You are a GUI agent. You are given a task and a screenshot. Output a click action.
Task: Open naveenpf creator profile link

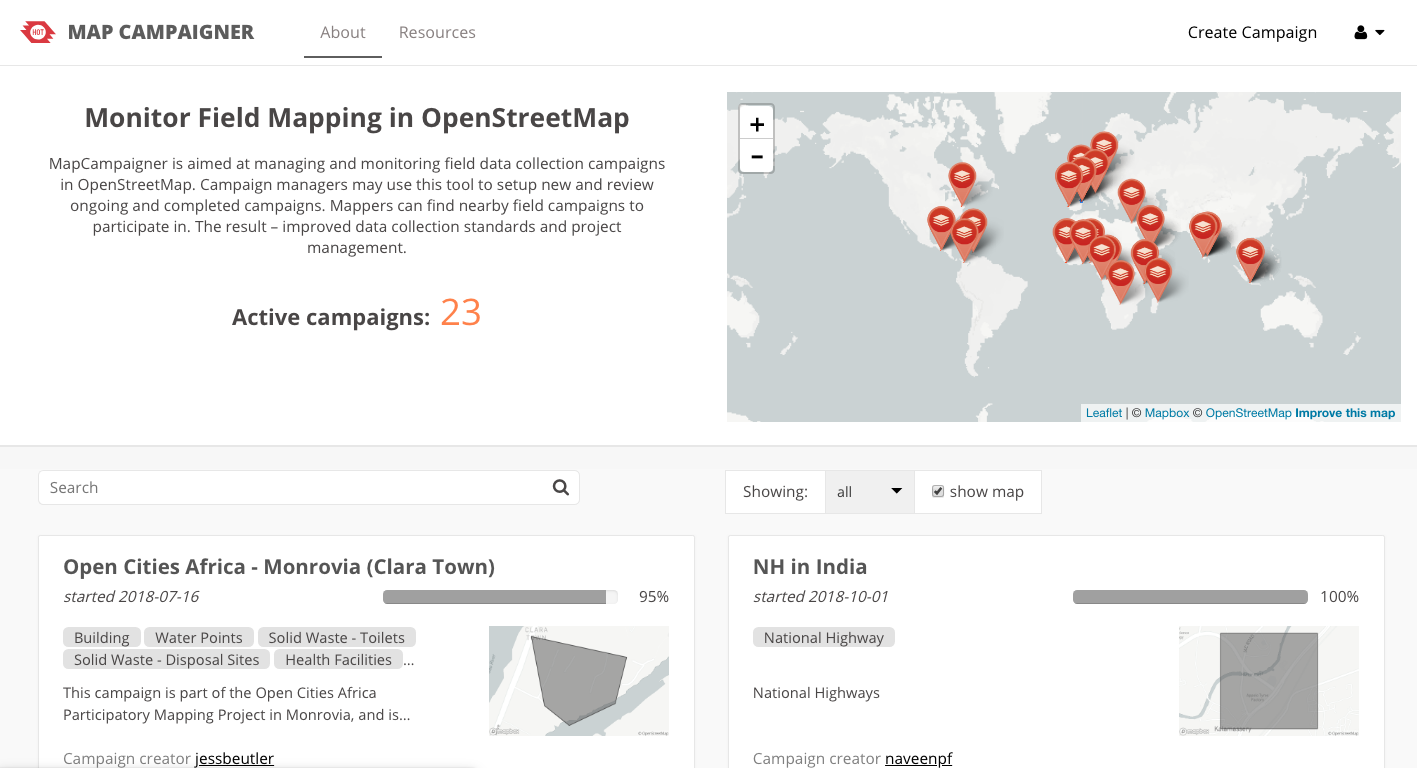click(x=918, y=758)
